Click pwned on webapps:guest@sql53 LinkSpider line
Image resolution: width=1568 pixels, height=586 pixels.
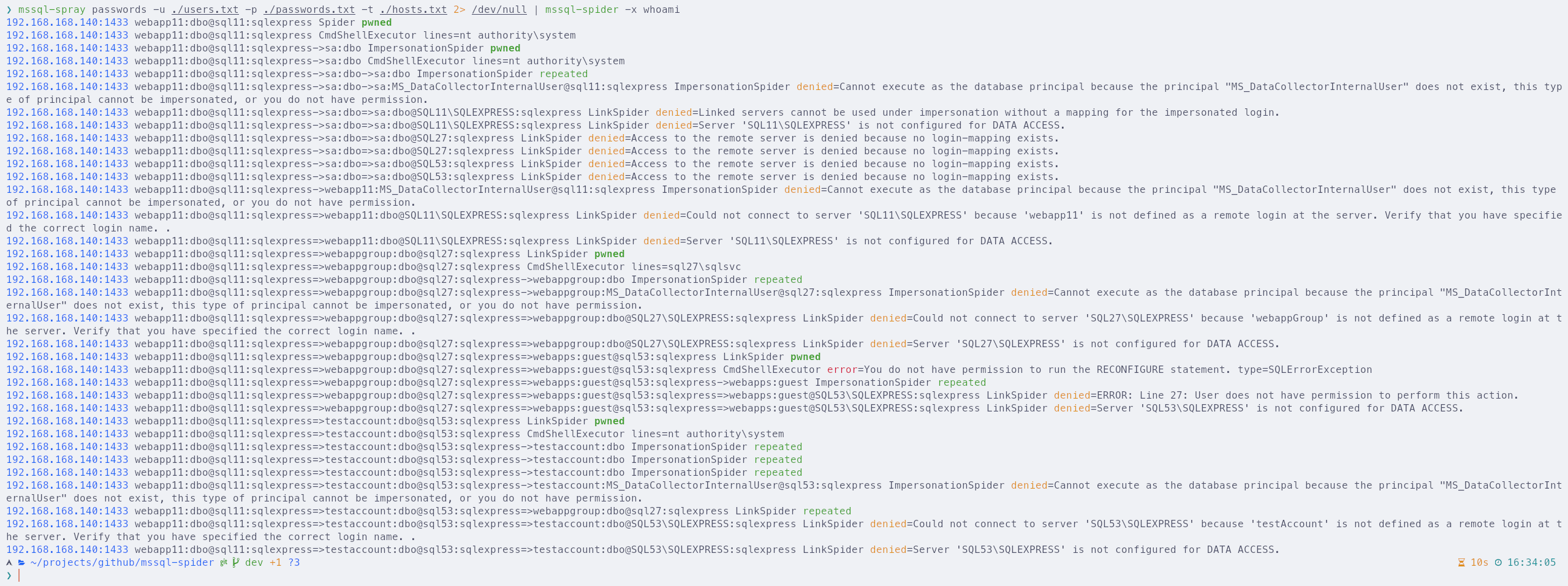pyautogui.click(x=806, y=357)
